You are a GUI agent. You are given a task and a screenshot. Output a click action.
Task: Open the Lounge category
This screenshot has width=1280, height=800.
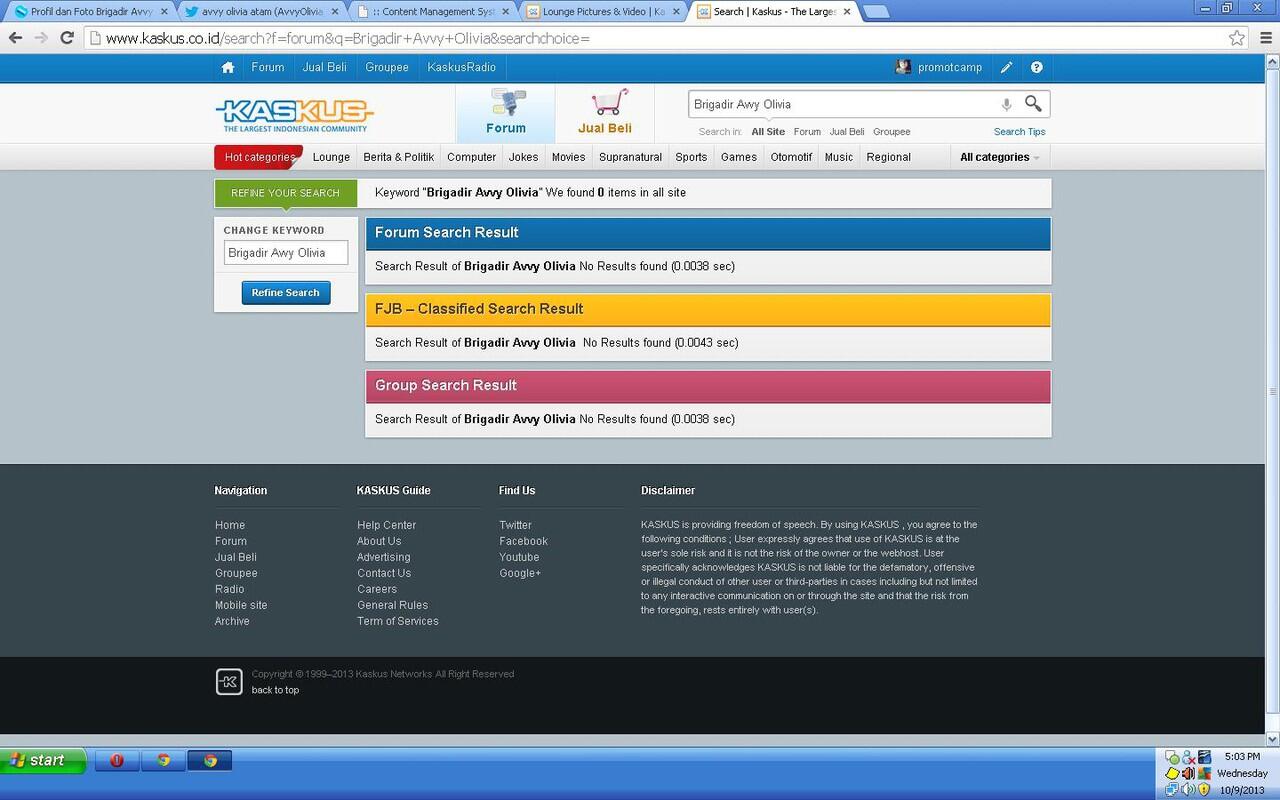pyautogui.click(x=331, y=157)
